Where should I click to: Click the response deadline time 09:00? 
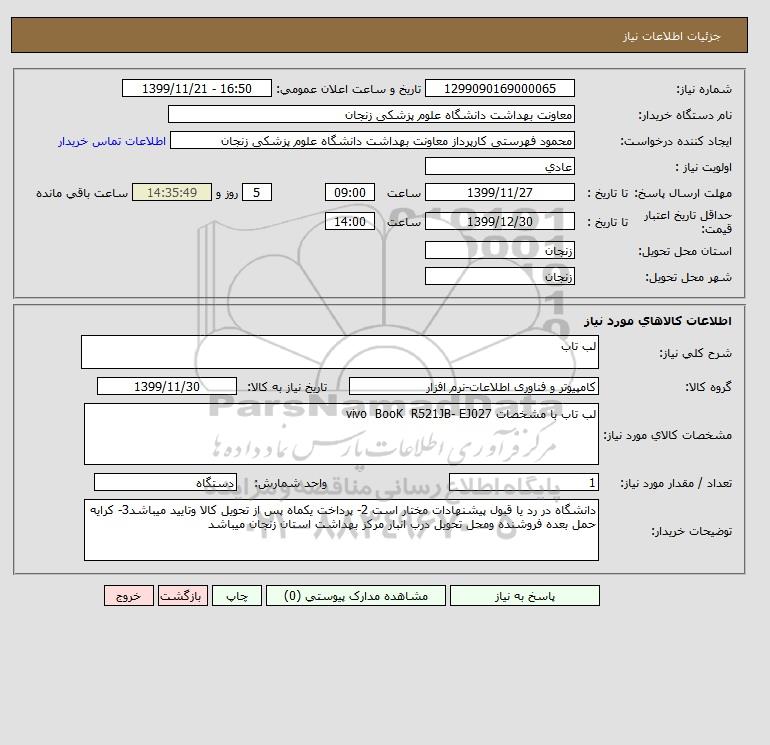tap(350, 193)
